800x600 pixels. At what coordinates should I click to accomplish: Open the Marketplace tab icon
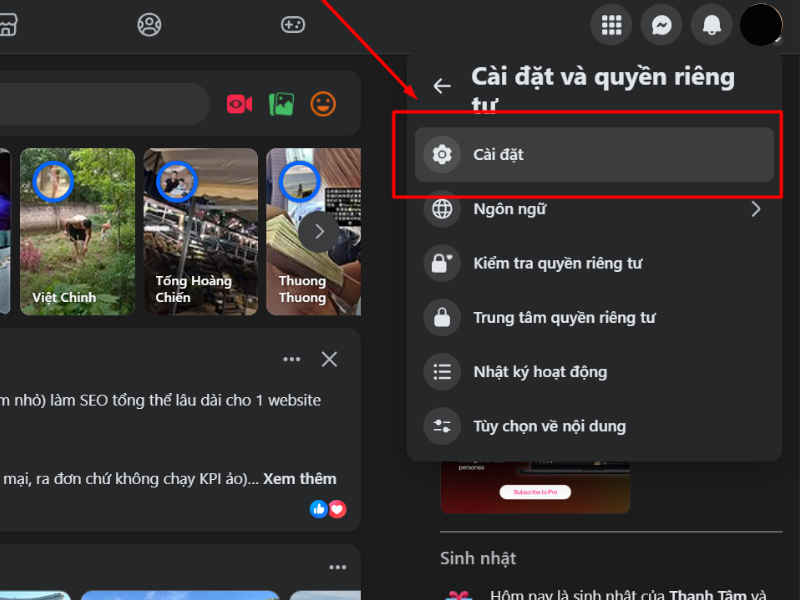point(7,24)
